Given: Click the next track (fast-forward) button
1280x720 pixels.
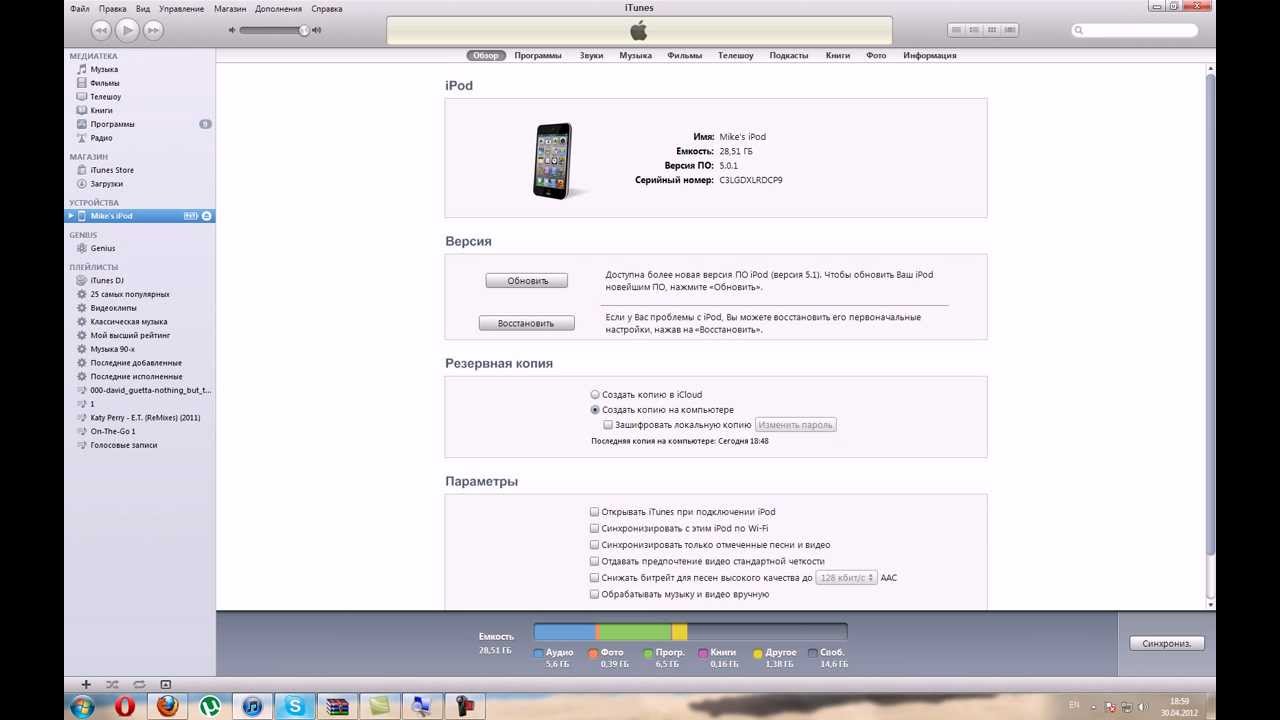Looking at the screenshot, I should click(x=153, y=31).
